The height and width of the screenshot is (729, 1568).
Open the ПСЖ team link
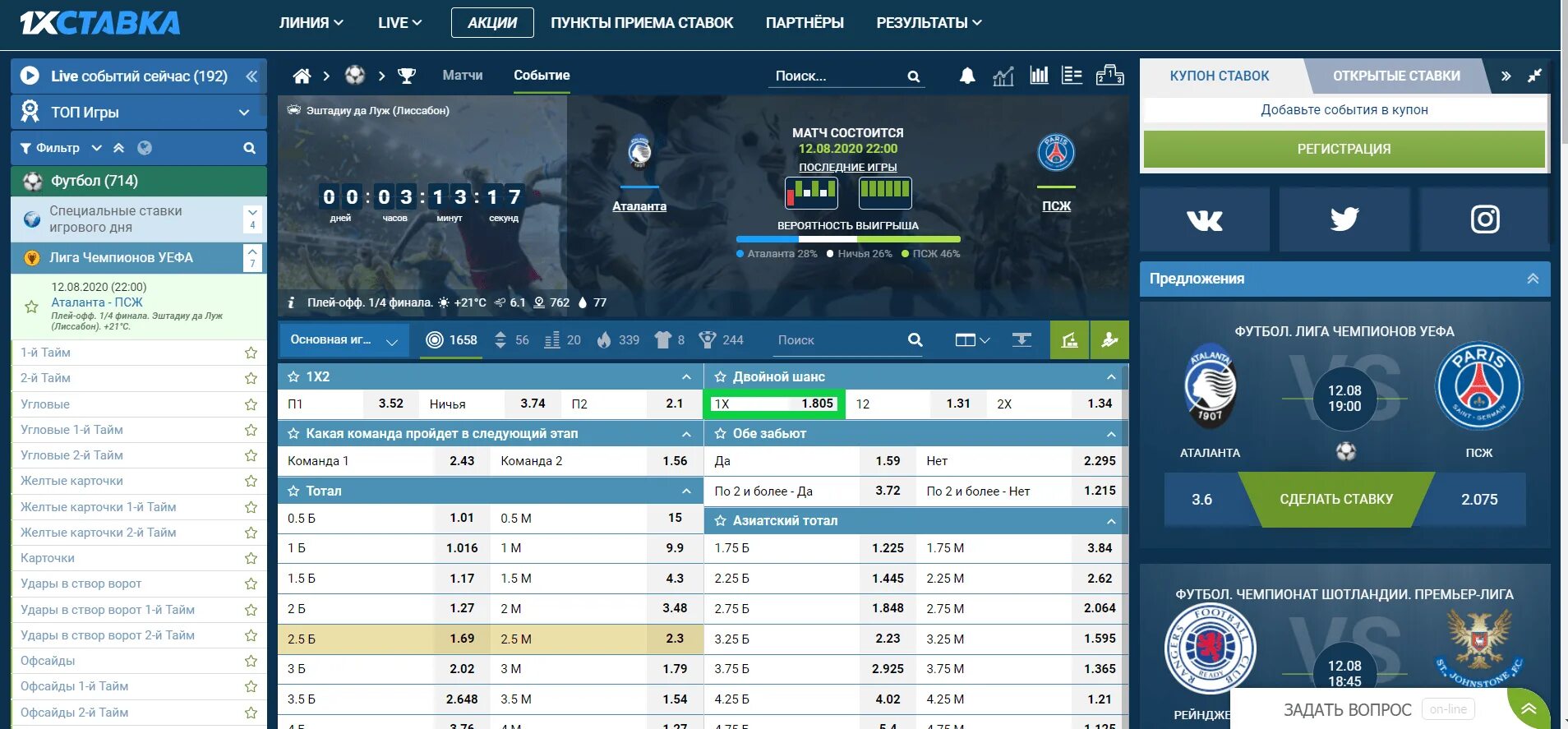(1056, 206)
